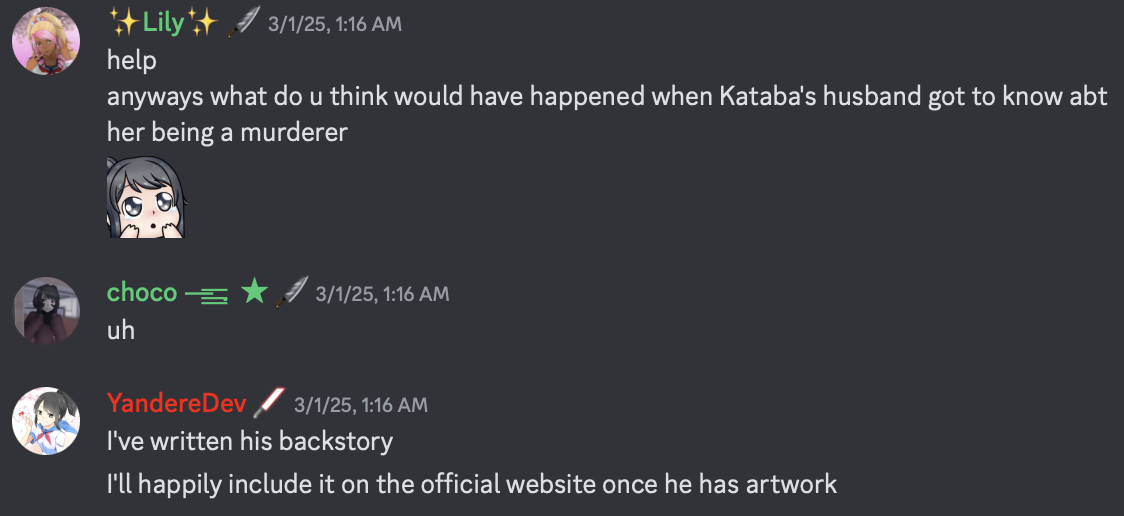
Task: Click the "I've written his backstory" message
Action: click(250, 440)
